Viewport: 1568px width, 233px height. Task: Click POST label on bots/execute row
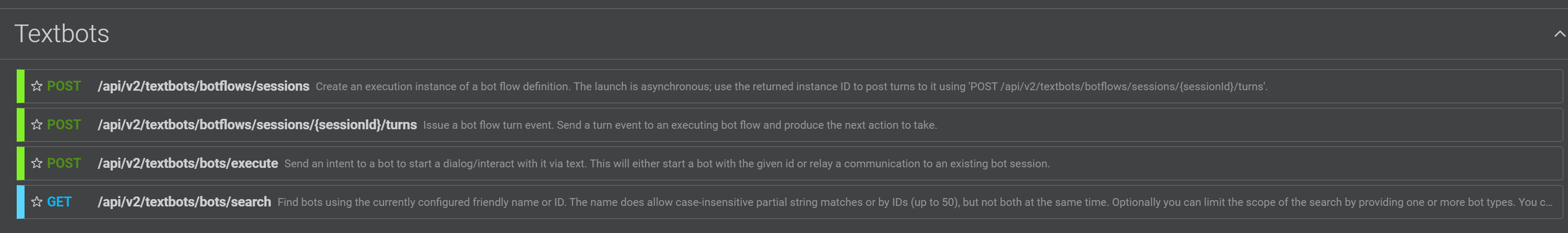pyautogui.click(x=64, y=163)
